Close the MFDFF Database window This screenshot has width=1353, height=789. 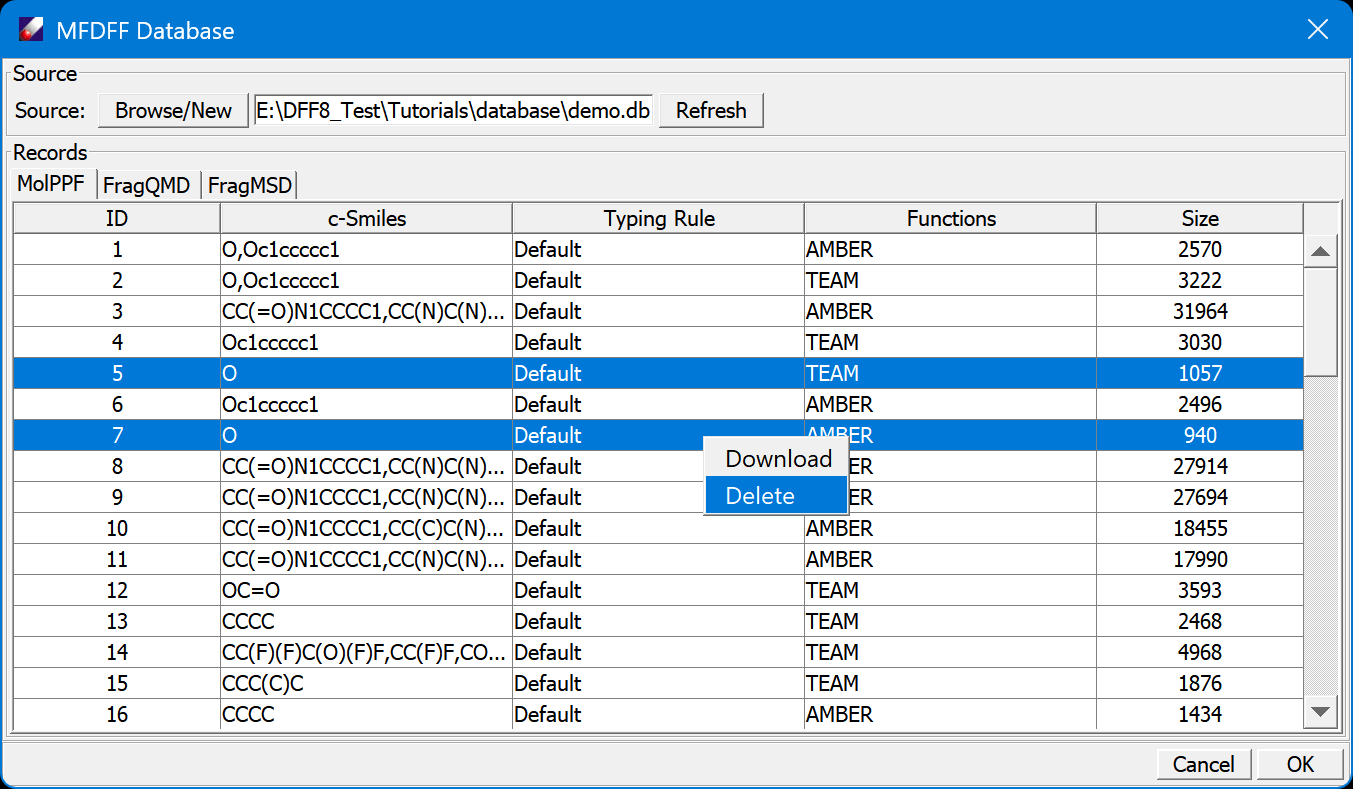tap(1318, 30)
